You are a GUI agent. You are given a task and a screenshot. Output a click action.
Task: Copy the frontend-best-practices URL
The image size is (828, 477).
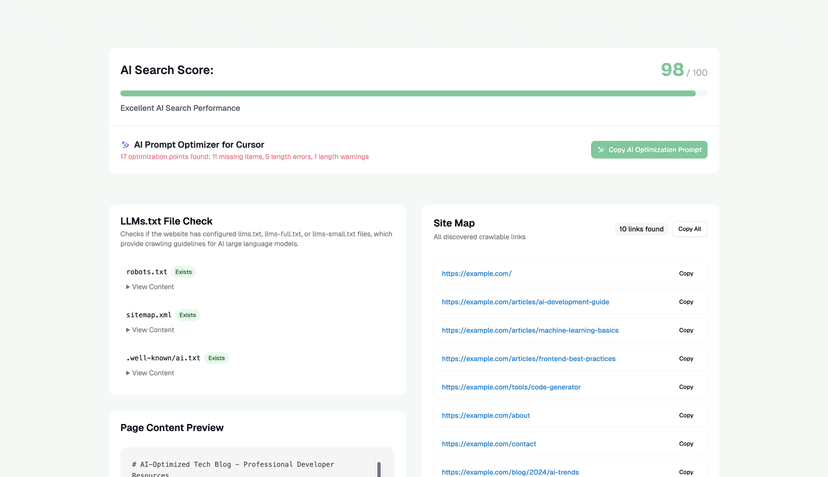point(686,358)
